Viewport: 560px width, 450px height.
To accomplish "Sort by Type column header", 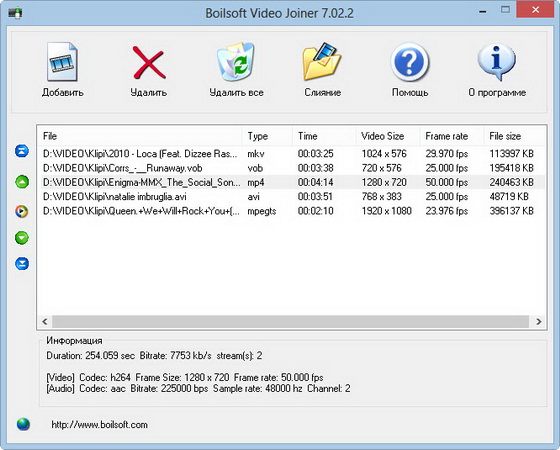I will pyautogui.click(x=267, y=136).
